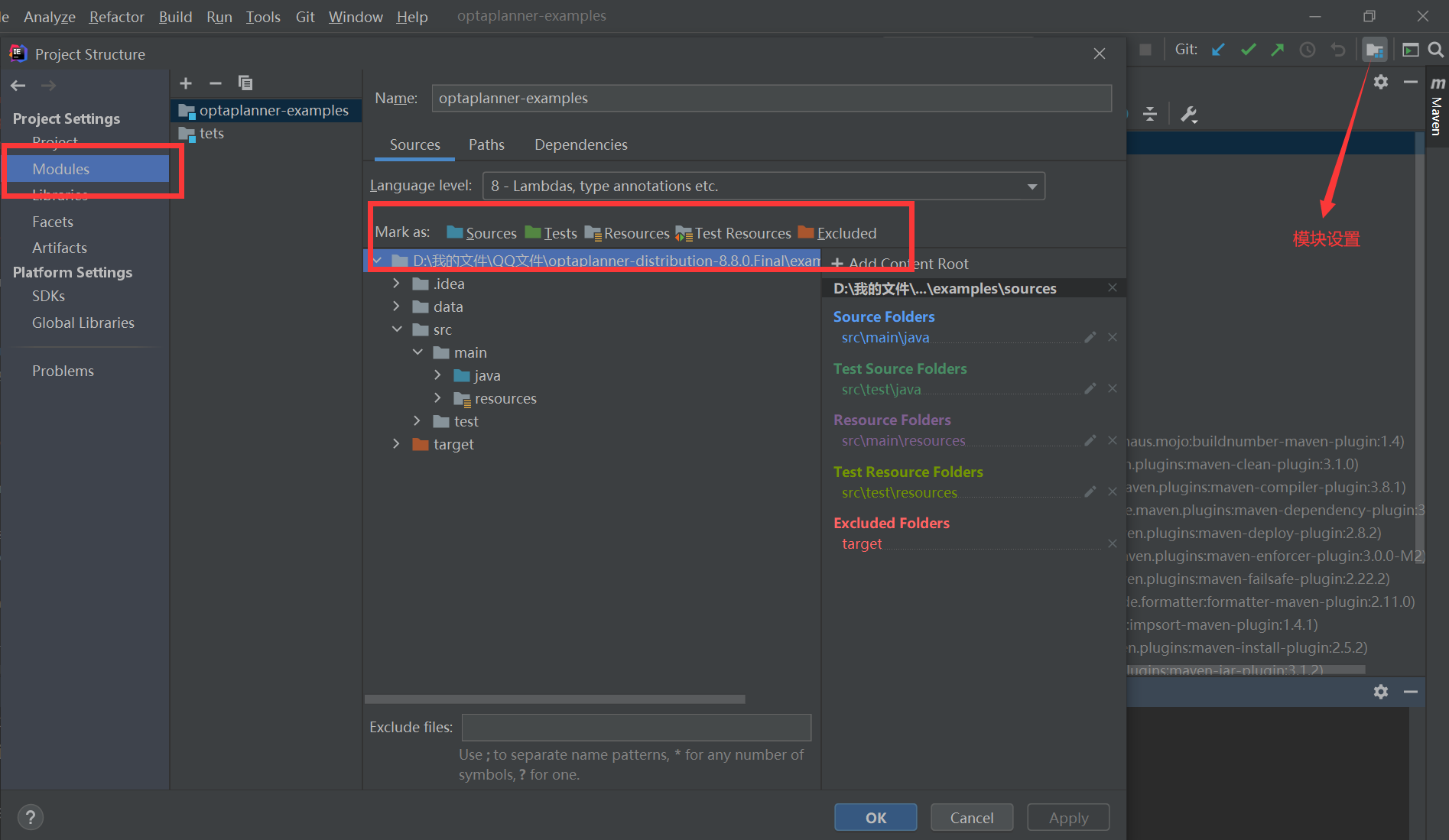Viewport: 1449px width, 840px height.
Task: Collapse the main folder
Action: [417, 352]
